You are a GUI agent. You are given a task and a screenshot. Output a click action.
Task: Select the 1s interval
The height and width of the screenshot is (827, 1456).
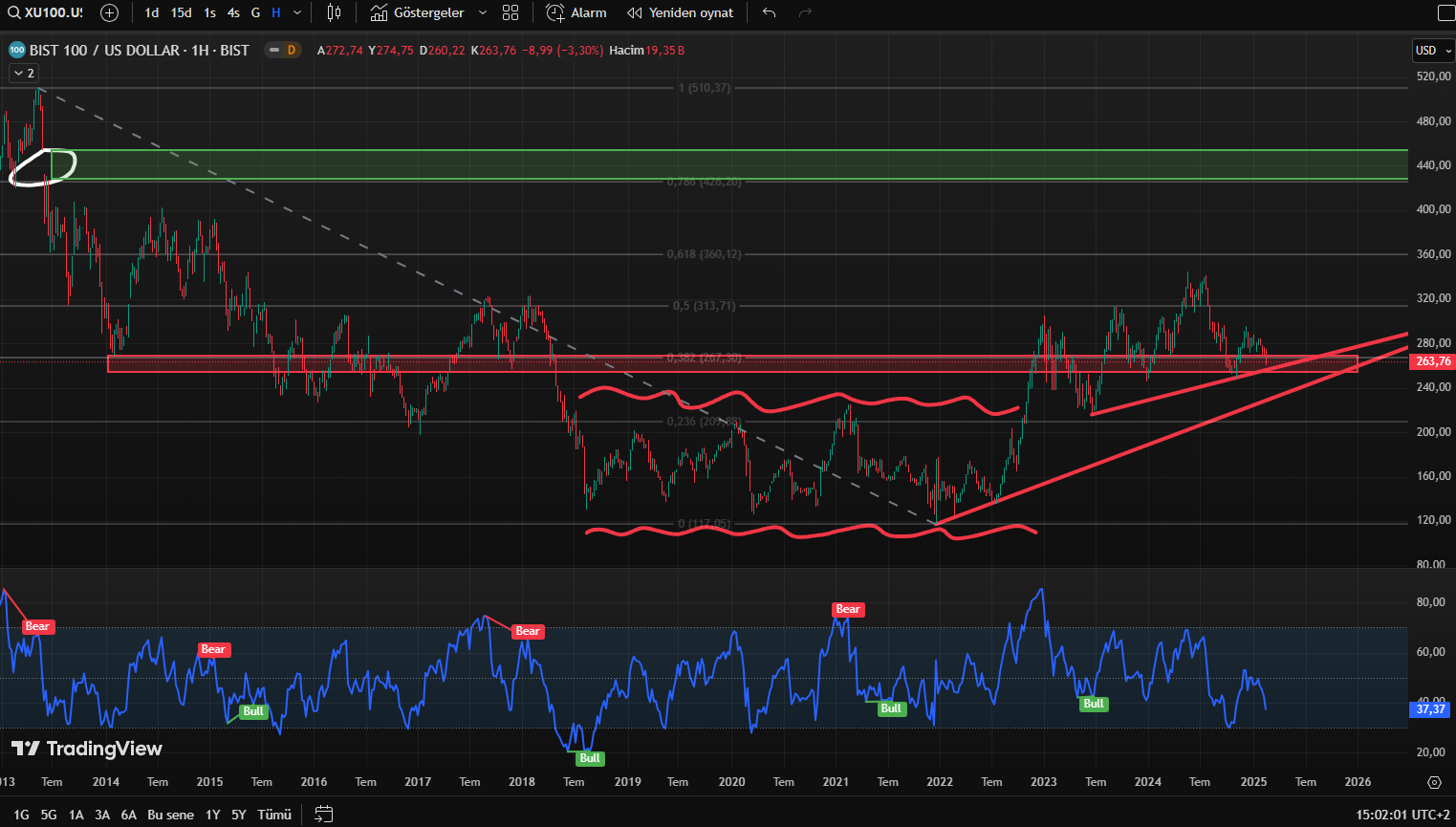click(209, 12)
